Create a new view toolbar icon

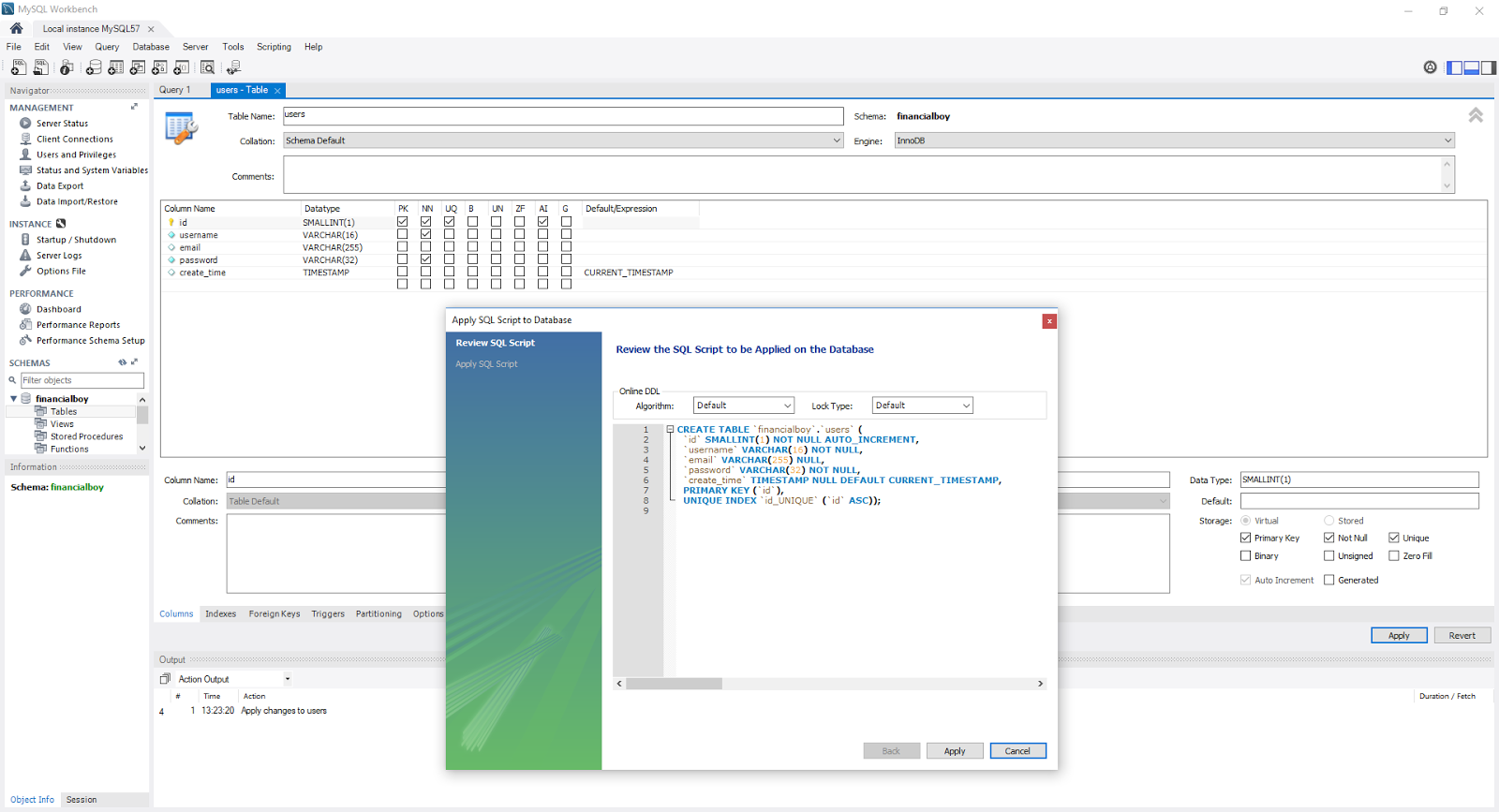(x=138, y=67)
